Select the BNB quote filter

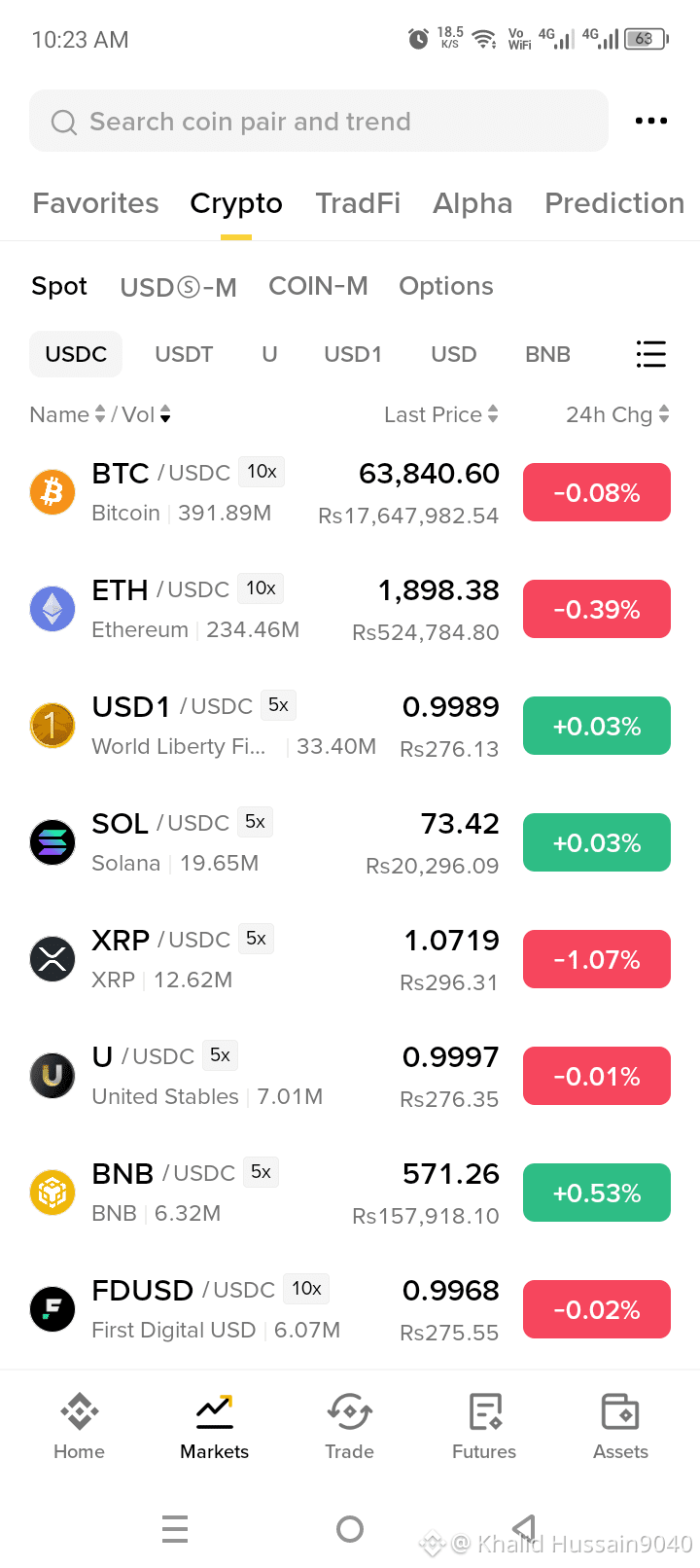click(547, 354)
